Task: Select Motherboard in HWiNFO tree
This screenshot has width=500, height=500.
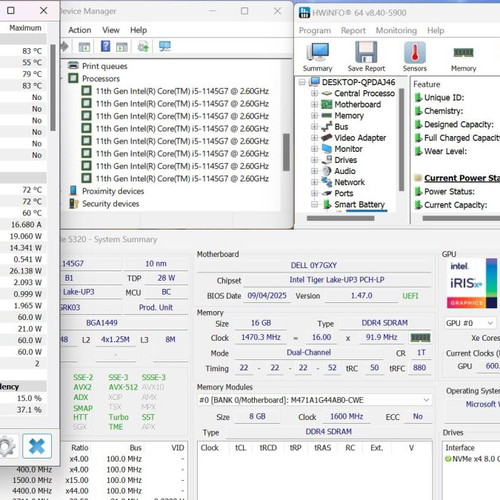Action: point(357,104)
